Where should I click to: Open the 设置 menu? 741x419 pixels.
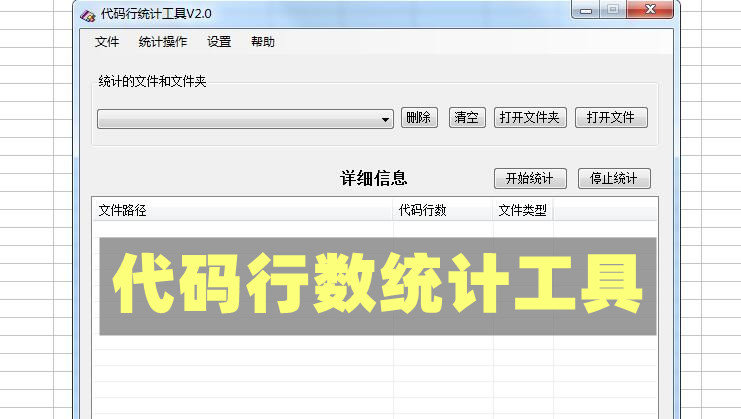click(219, 42)
